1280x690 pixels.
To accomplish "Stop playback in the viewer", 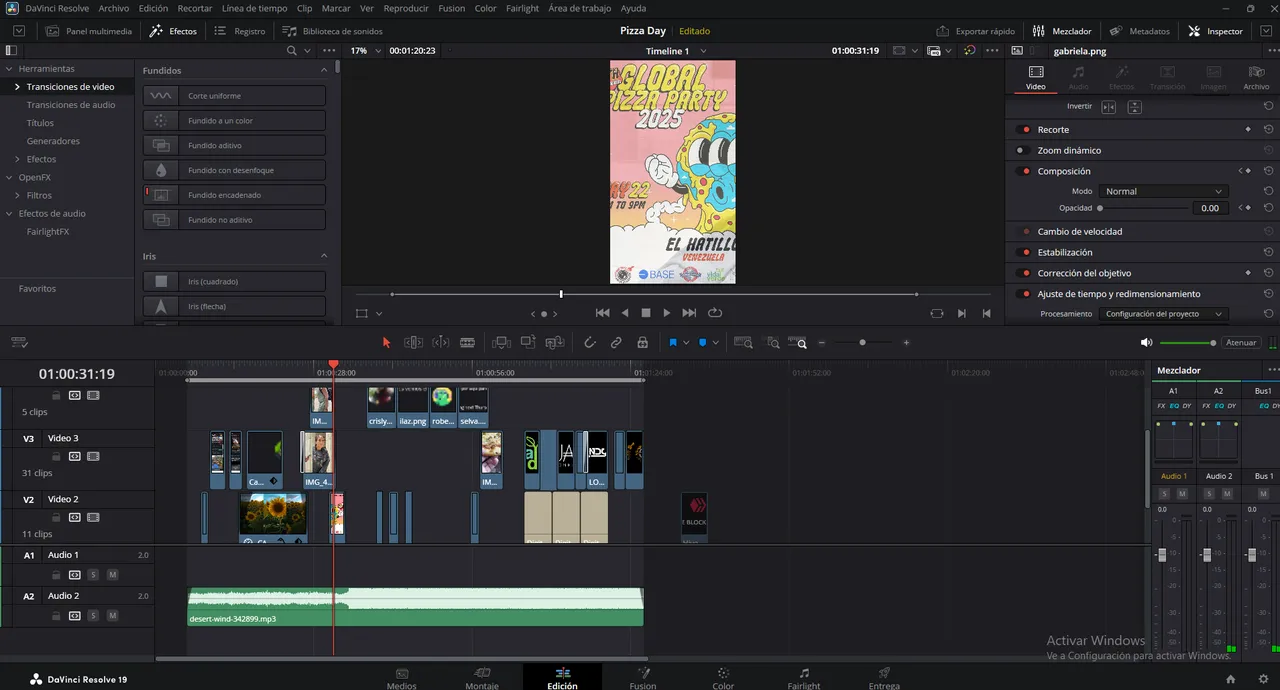I will (645, 313).
